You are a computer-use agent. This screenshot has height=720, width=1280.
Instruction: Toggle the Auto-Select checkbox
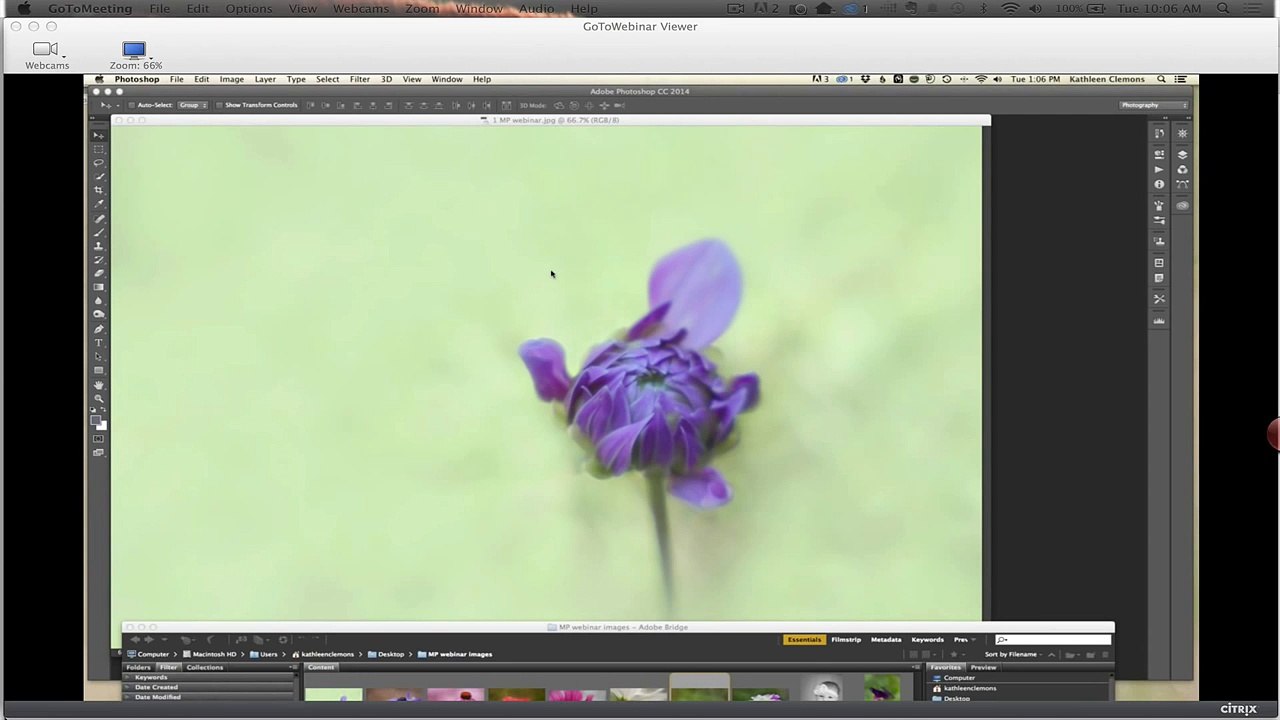131,105
